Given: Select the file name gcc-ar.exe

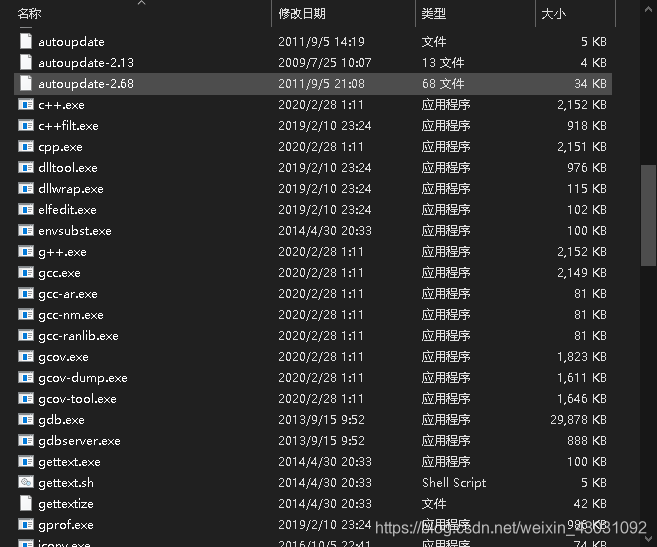Looking at the screenshot, I should point(68,294).
